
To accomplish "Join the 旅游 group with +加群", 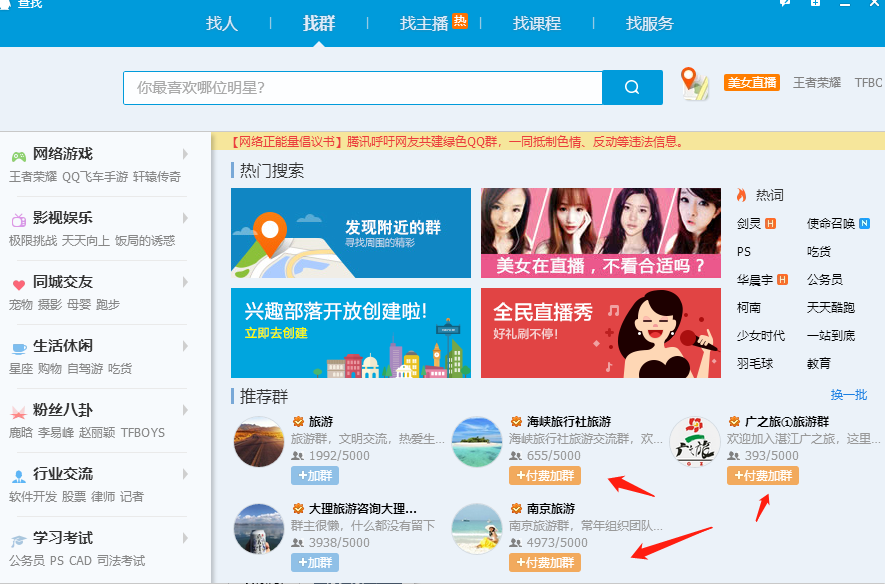I will (315, 476).
